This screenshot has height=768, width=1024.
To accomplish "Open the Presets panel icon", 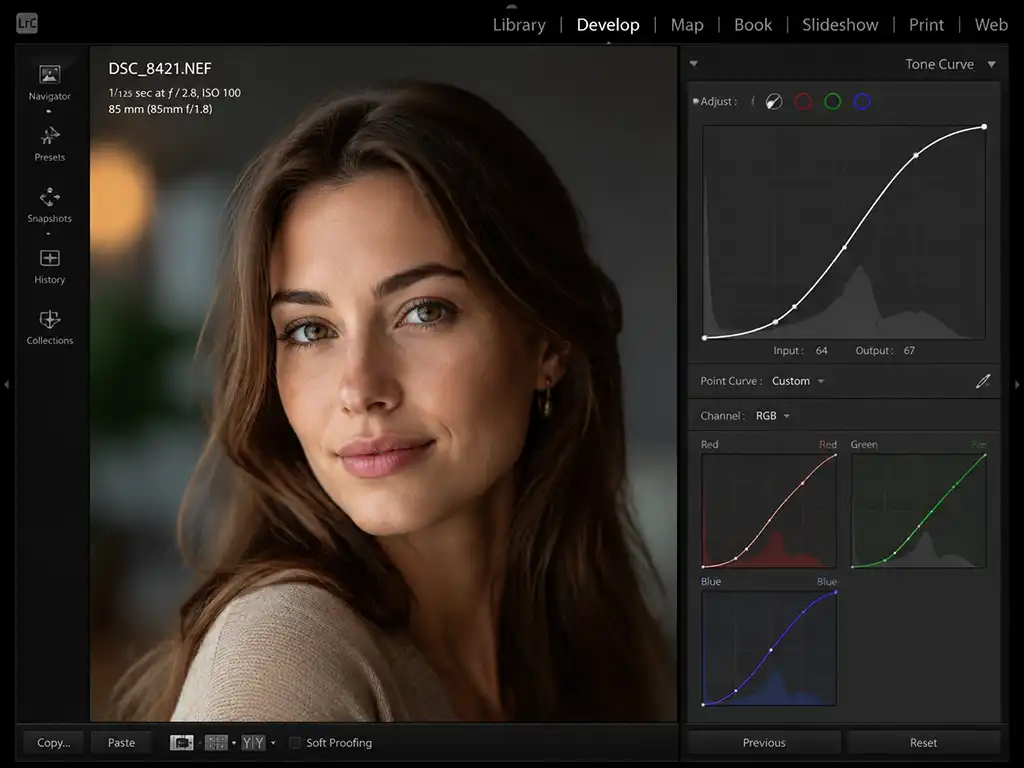I will tap(50, 136).
